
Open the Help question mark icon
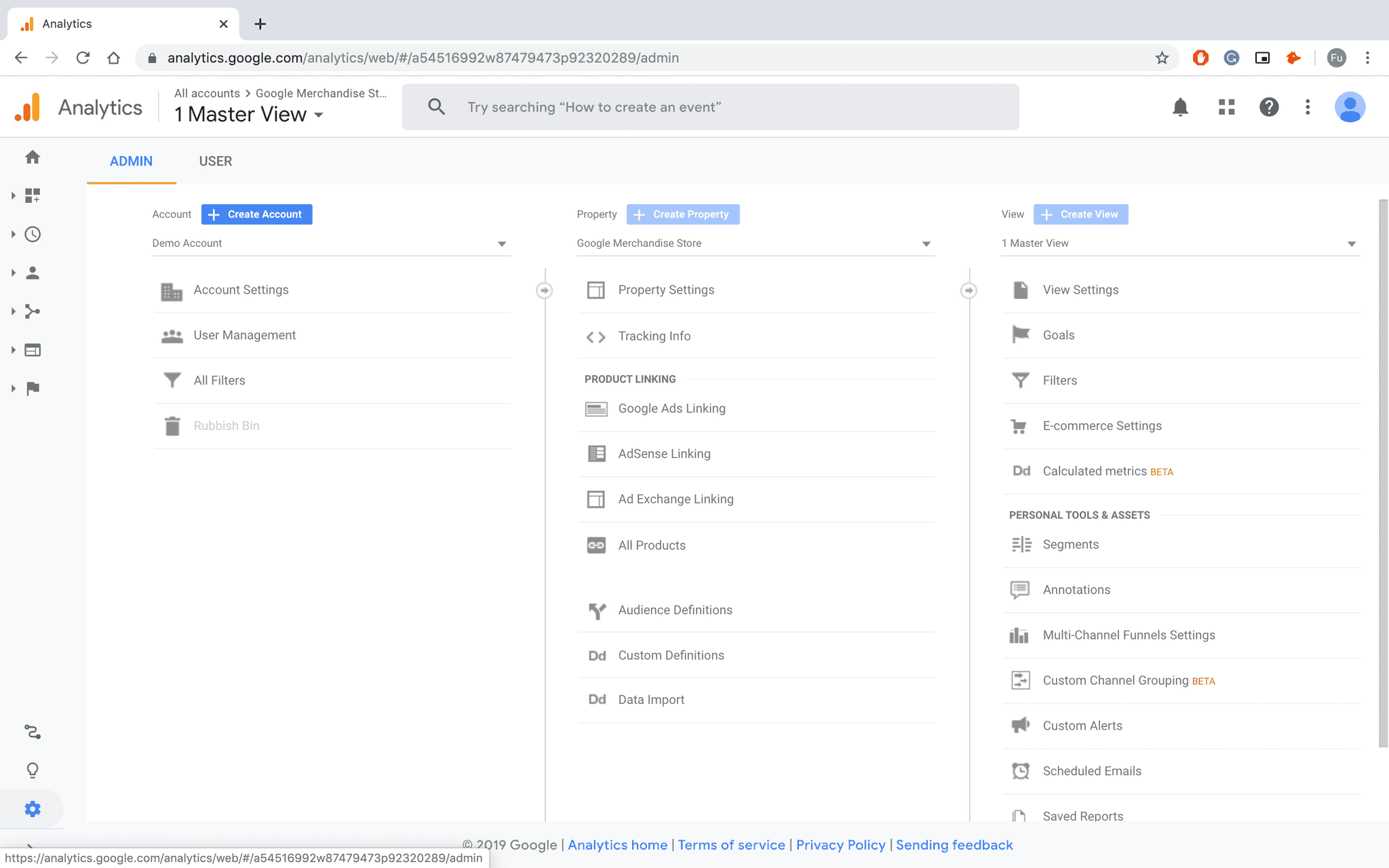1269,107
